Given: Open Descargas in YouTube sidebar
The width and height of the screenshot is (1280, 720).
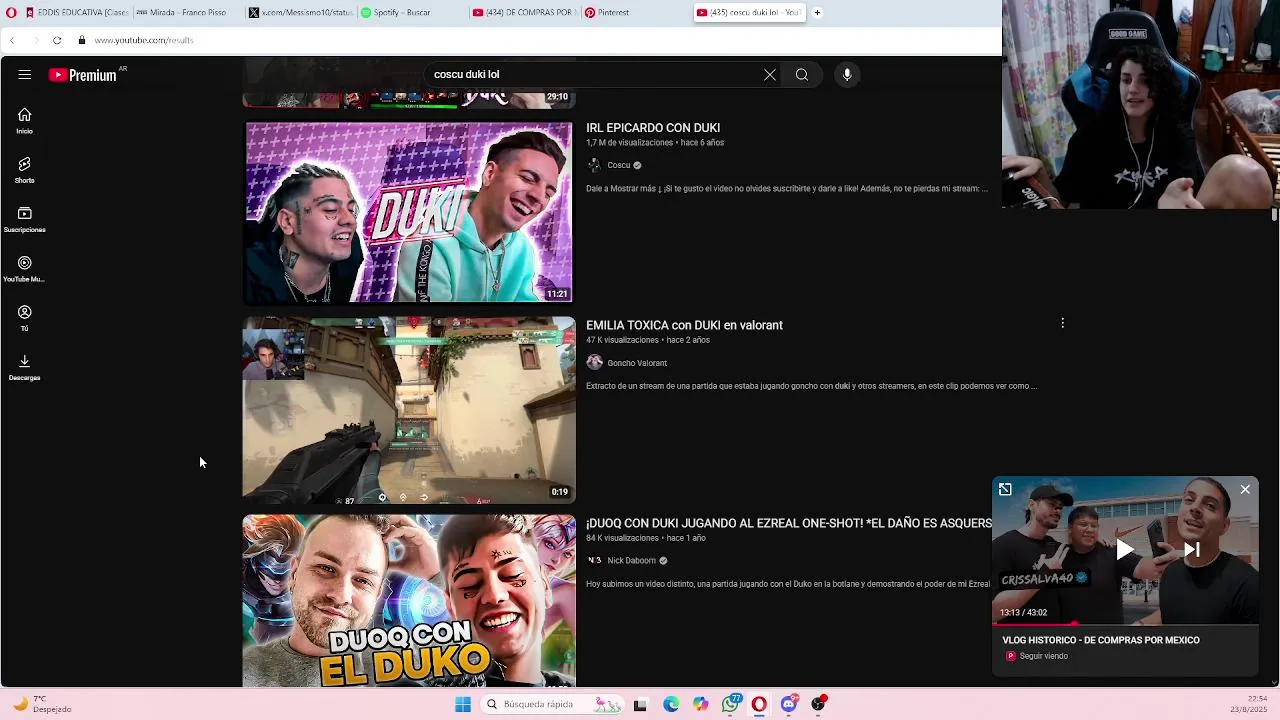Looking at the screenshot, I should (x=25, y=367).
